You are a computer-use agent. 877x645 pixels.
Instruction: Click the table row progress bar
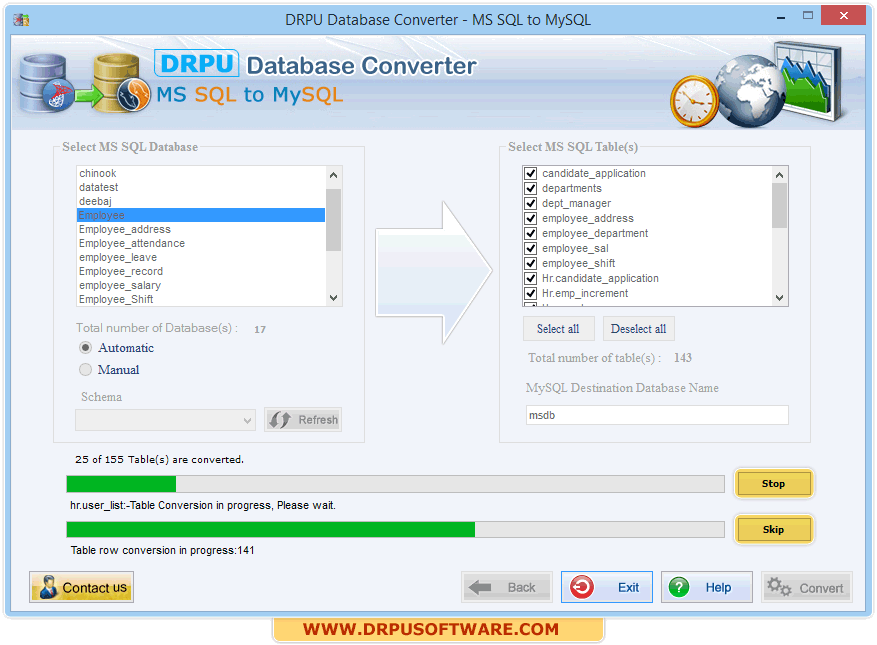[395, 529]
